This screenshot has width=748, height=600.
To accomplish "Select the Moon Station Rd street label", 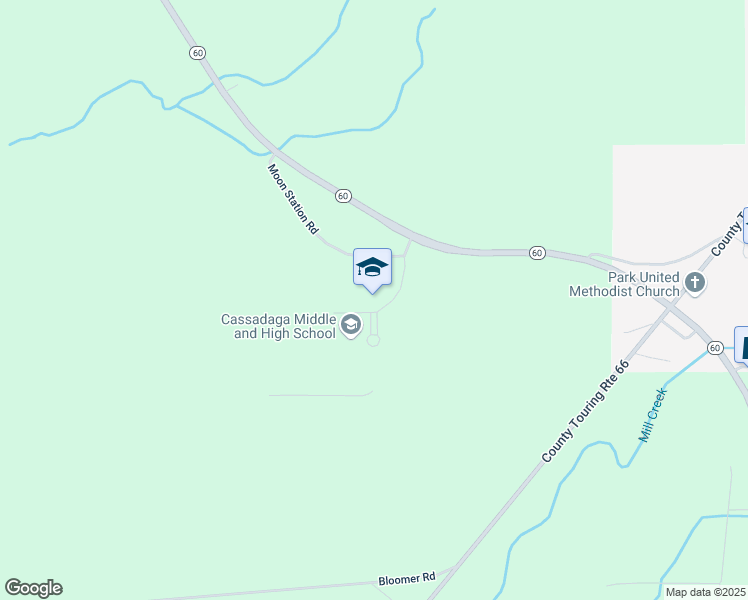I will tap(293, 199).
